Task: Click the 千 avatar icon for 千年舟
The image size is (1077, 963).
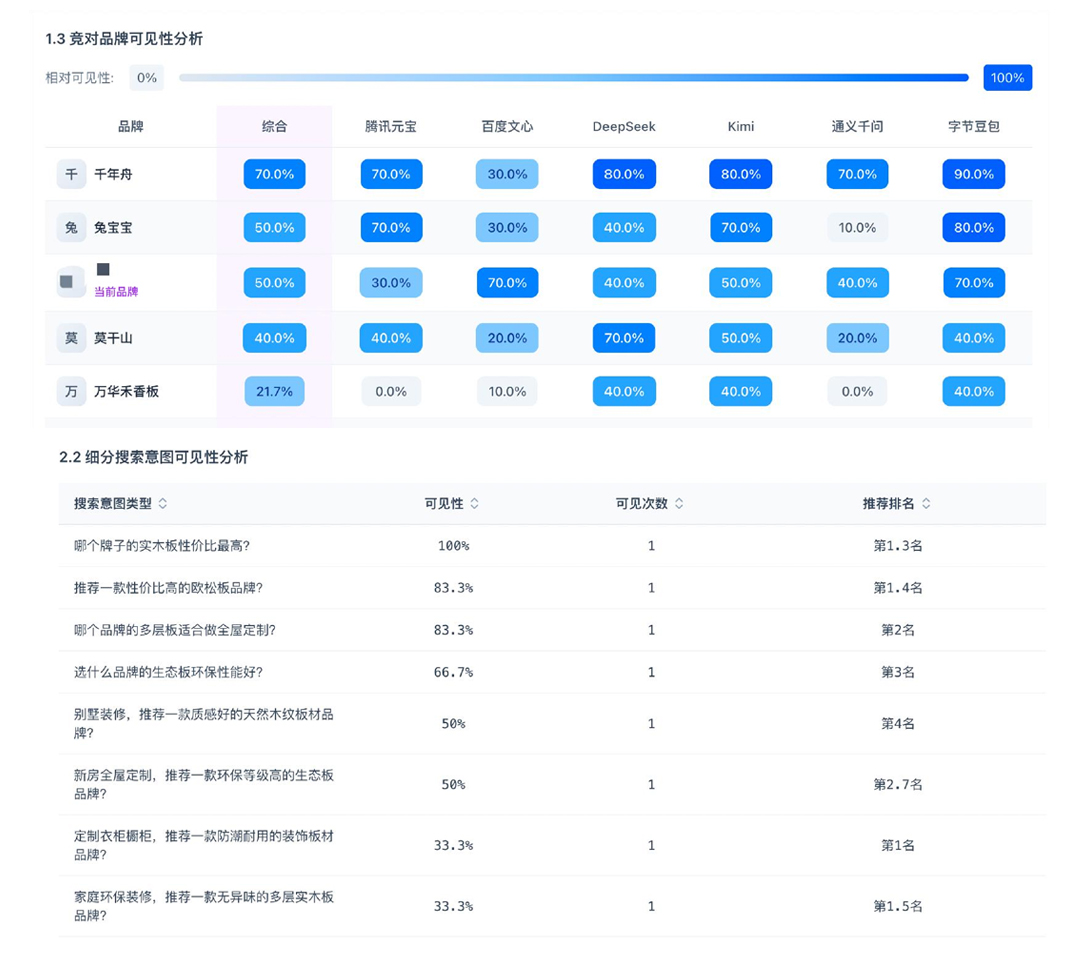Action: [71, 174]
